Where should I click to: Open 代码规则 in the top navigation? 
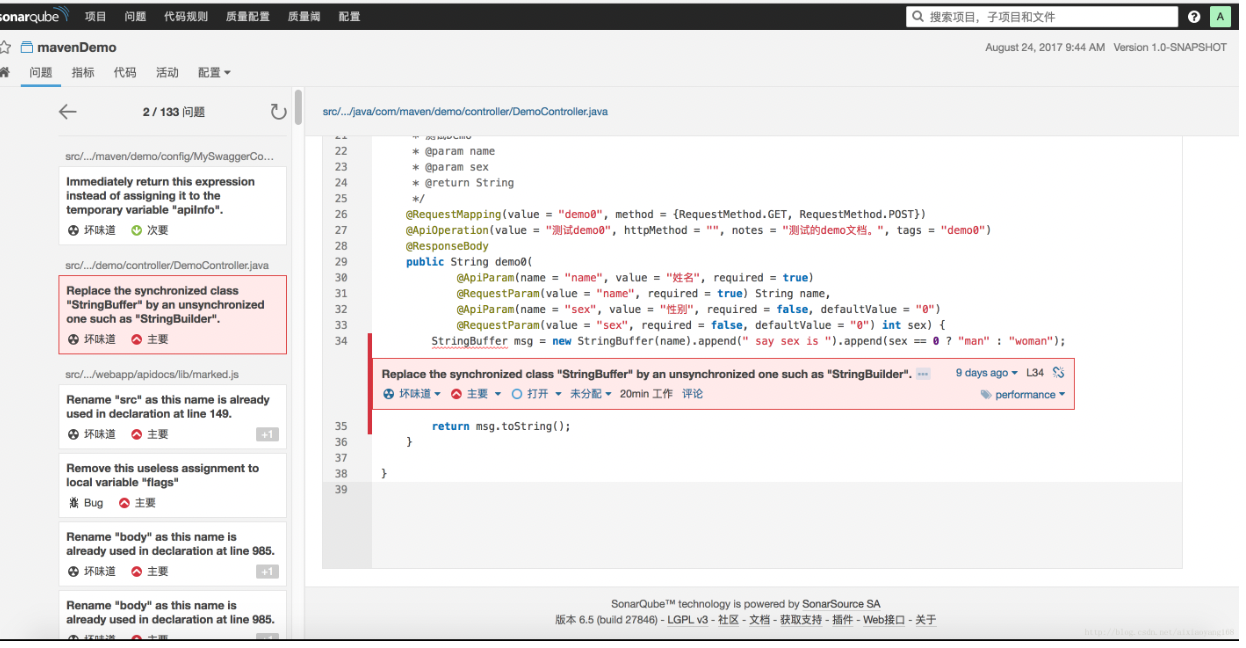186,17
